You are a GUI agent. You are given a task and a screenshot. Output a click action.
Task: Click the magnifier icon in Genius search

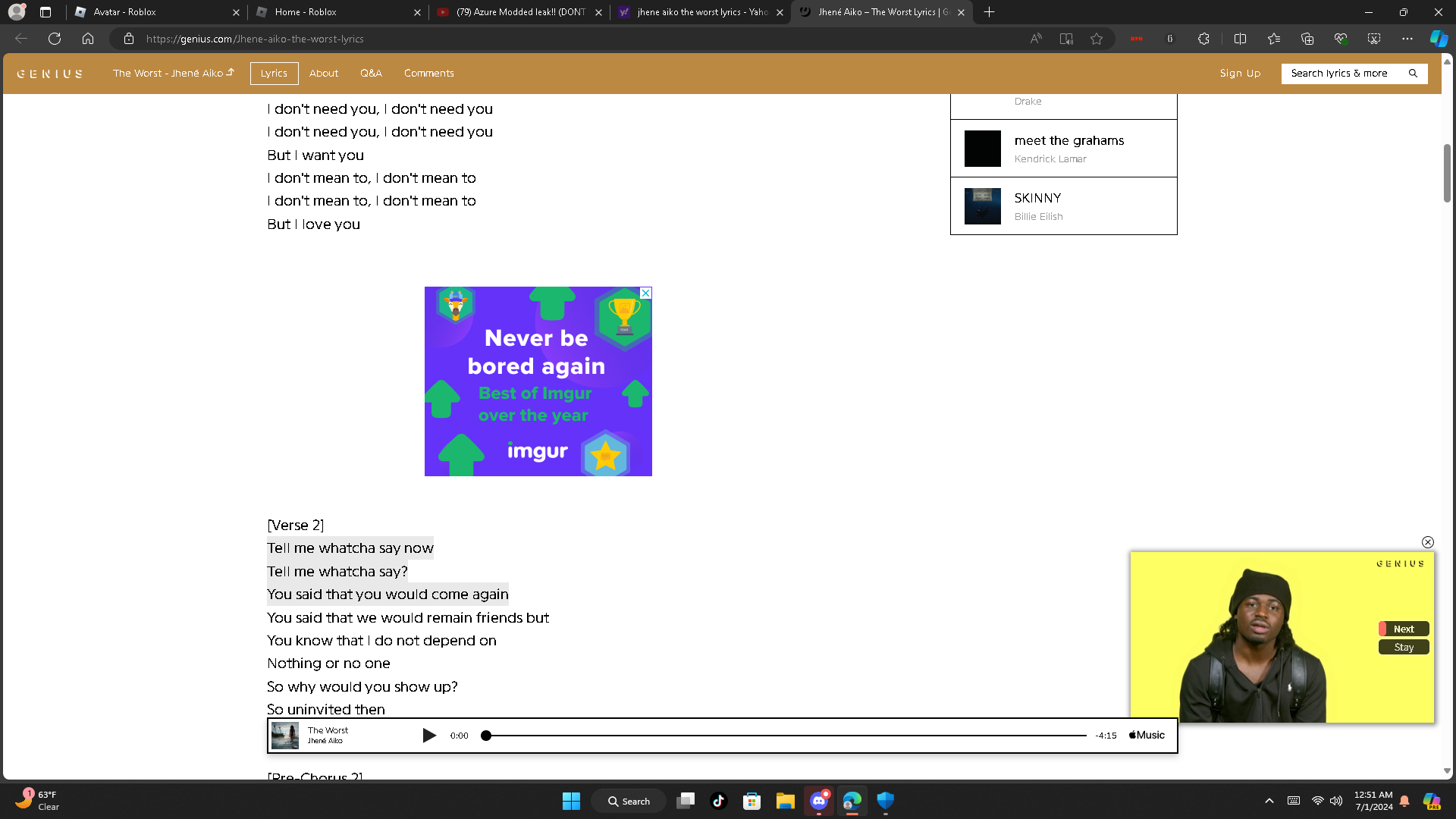point(1413,74)
